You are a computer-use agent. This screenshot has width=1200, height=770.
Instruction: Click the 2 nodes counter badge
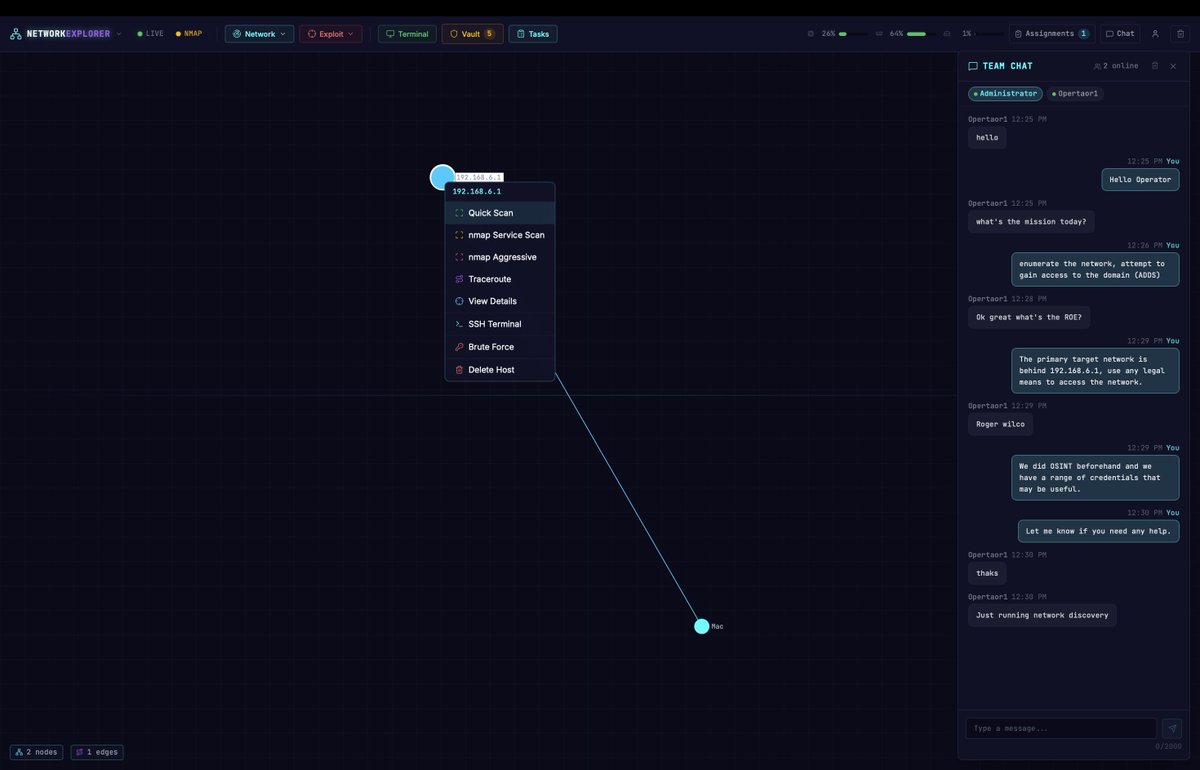click(x=37, y=752)
